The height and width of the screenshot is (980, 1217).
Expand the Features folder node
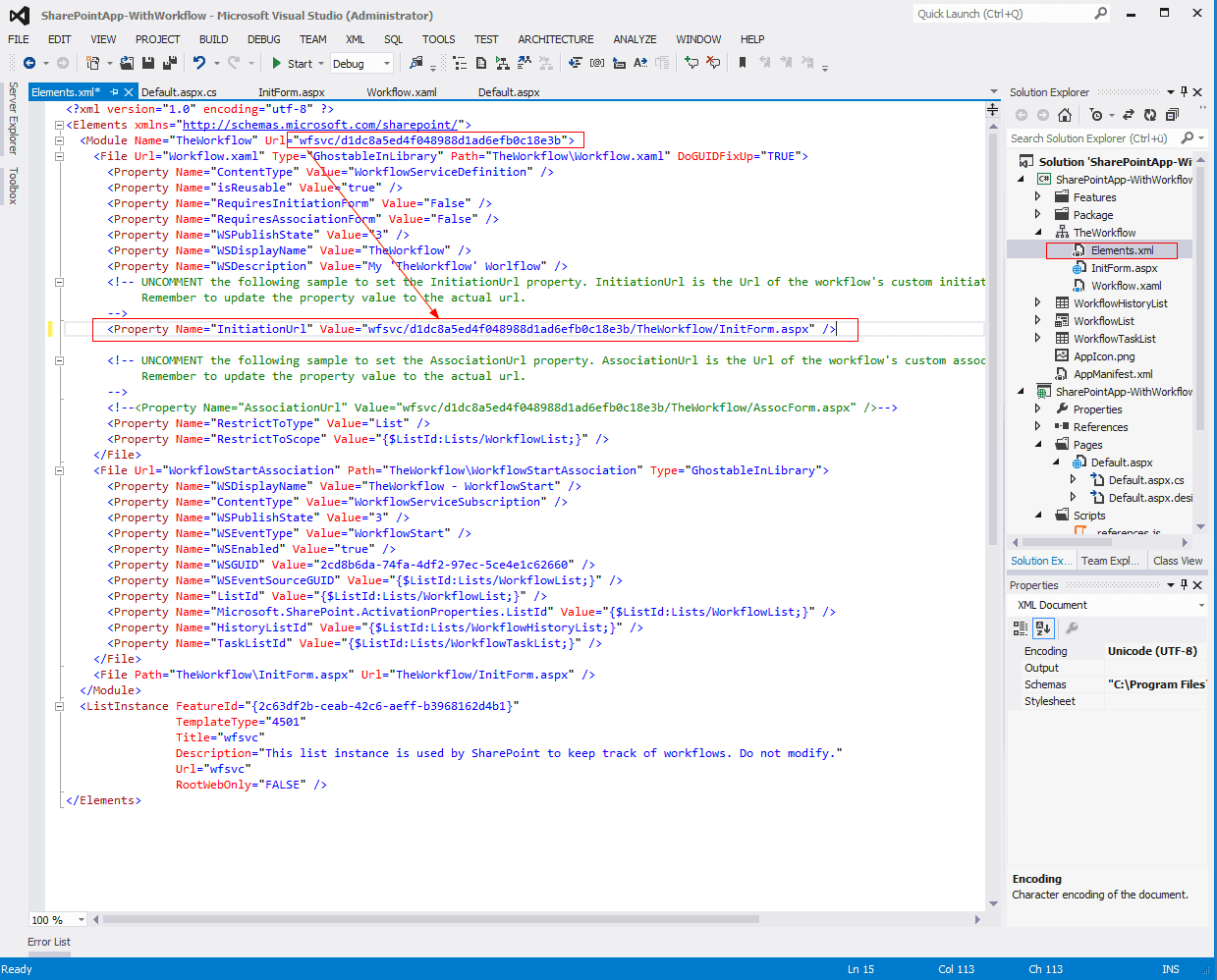point(1038,197)
